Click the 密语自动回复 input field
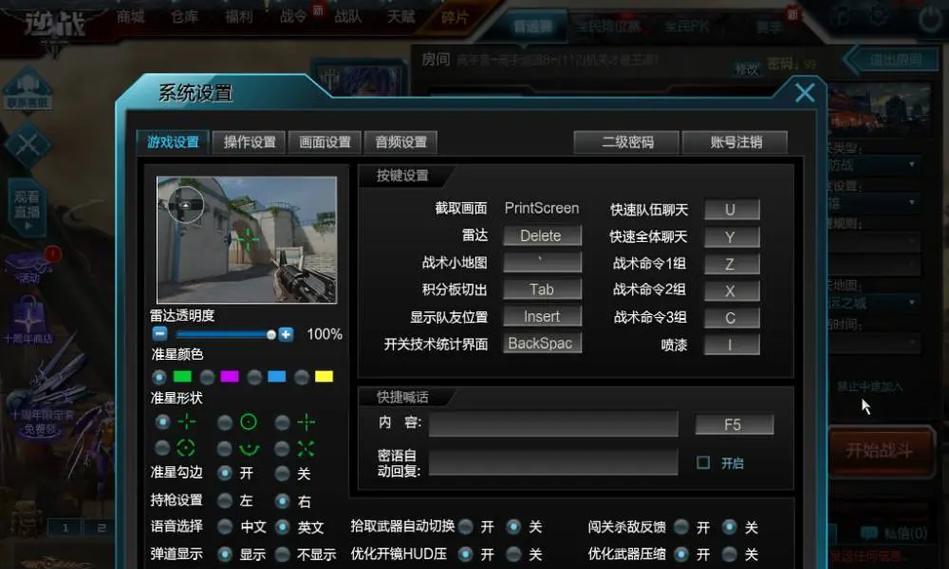The width and height of the screenshot is (949, 569). point(554,462)
